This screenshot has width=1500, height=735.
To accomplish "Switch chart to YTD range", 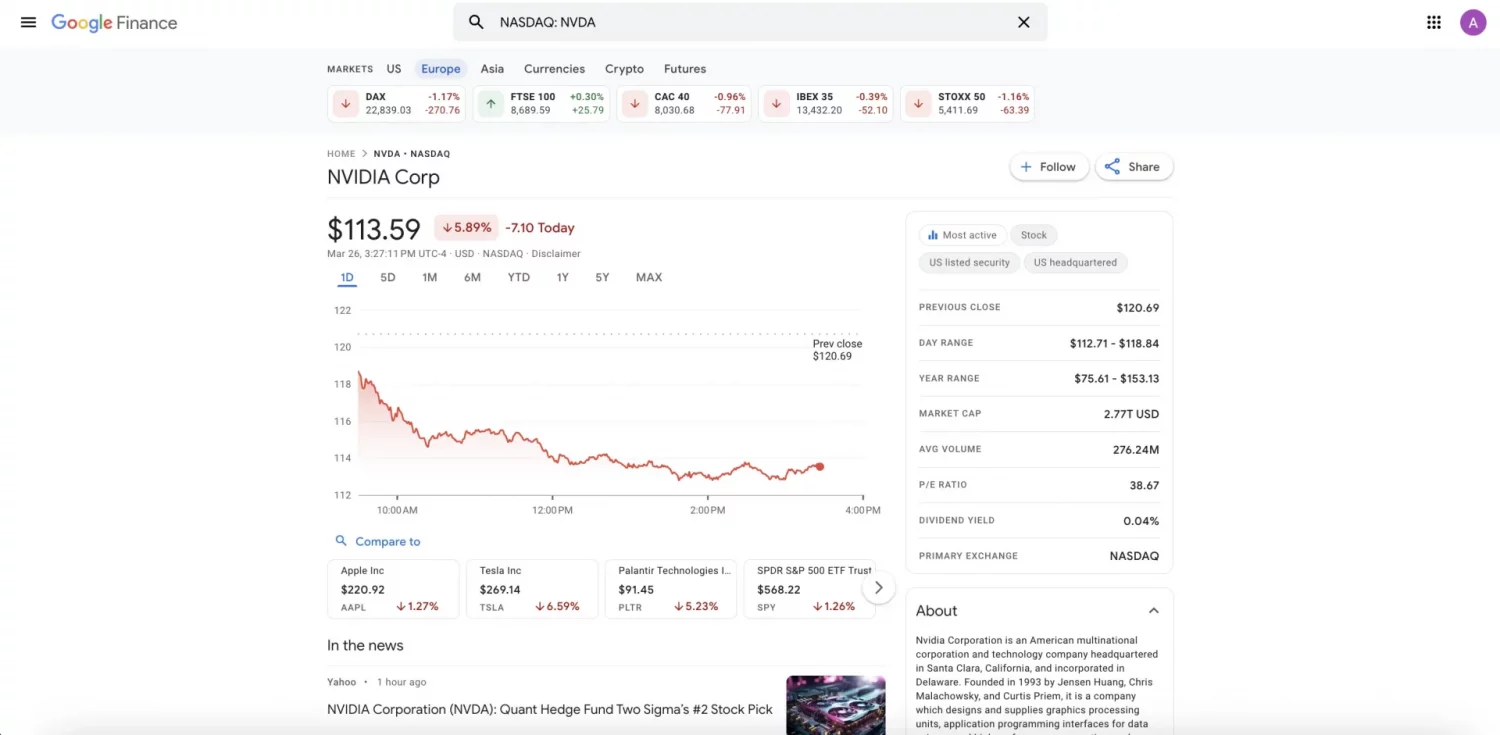I will 518,277.
